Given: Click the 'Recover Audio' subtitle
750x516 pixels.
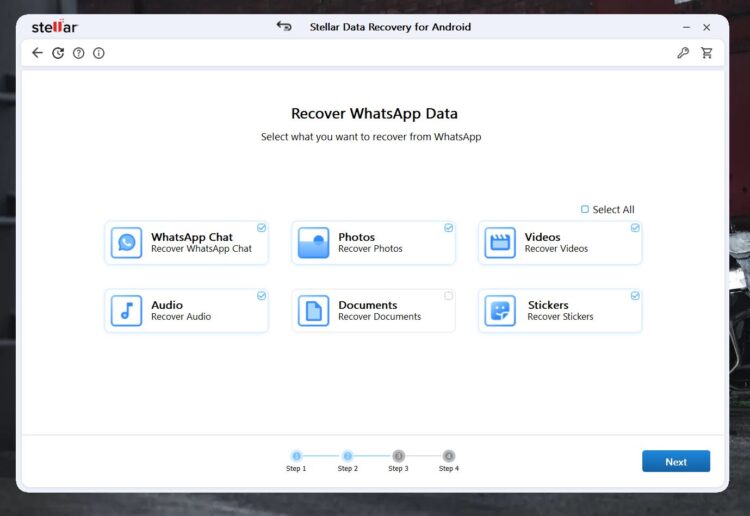Looking at the screenshot, I should [x=181, y=317].
